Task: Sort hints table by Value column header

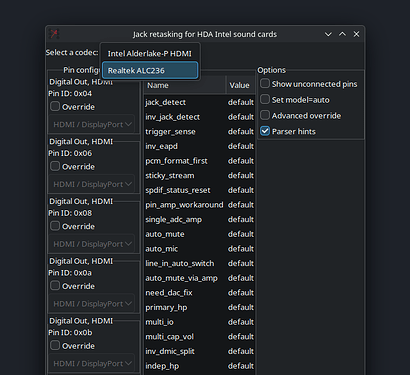Action: (x=241, y=85)
